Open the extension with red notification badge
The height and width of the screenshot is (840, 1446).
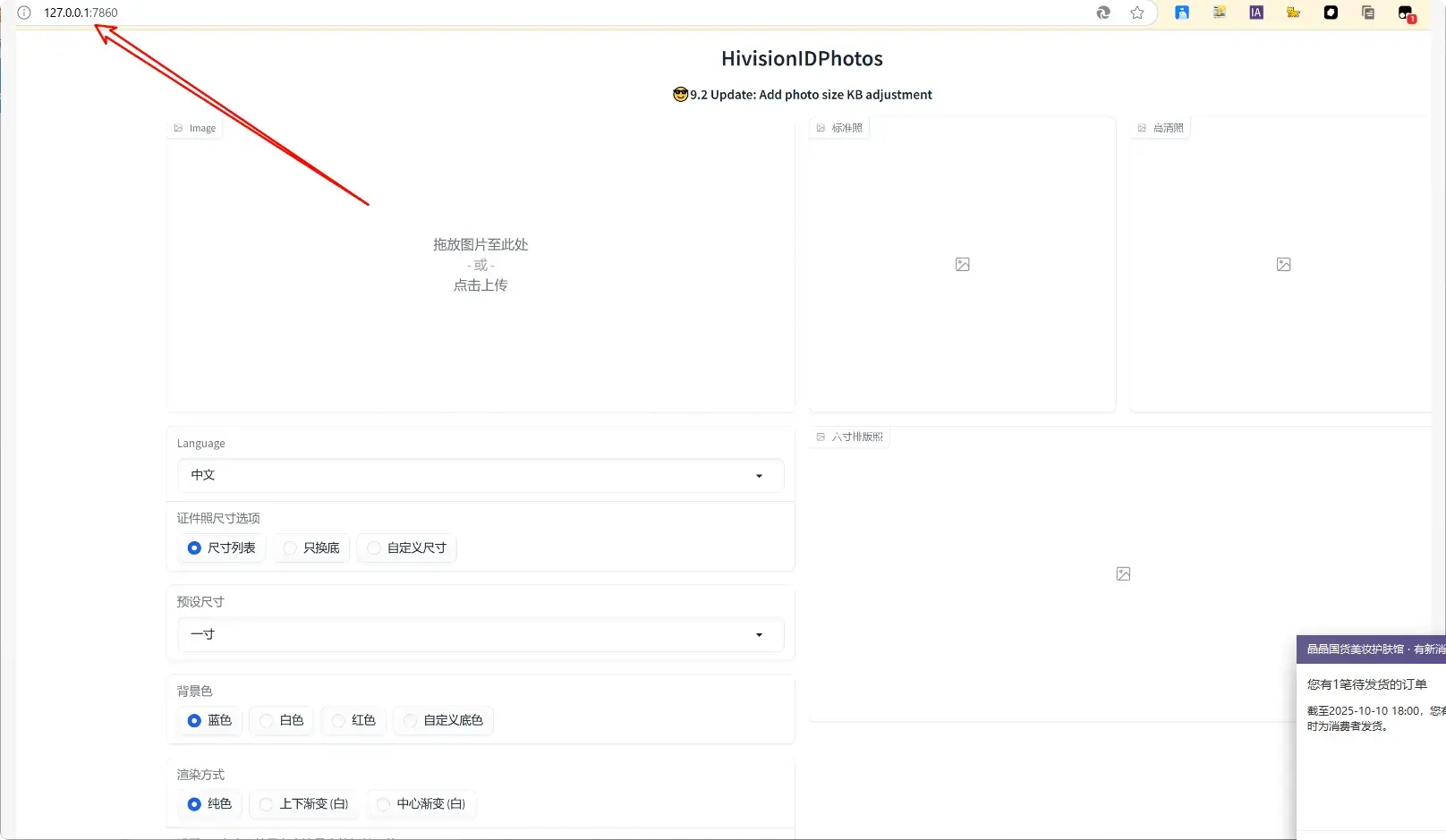point(1406,13)
